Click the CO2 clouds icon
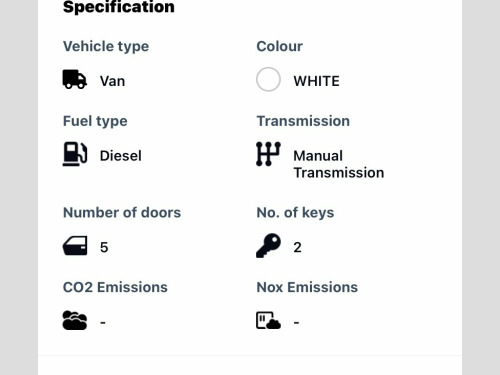Viewport: 500px width, 375px height. [75, 320]
